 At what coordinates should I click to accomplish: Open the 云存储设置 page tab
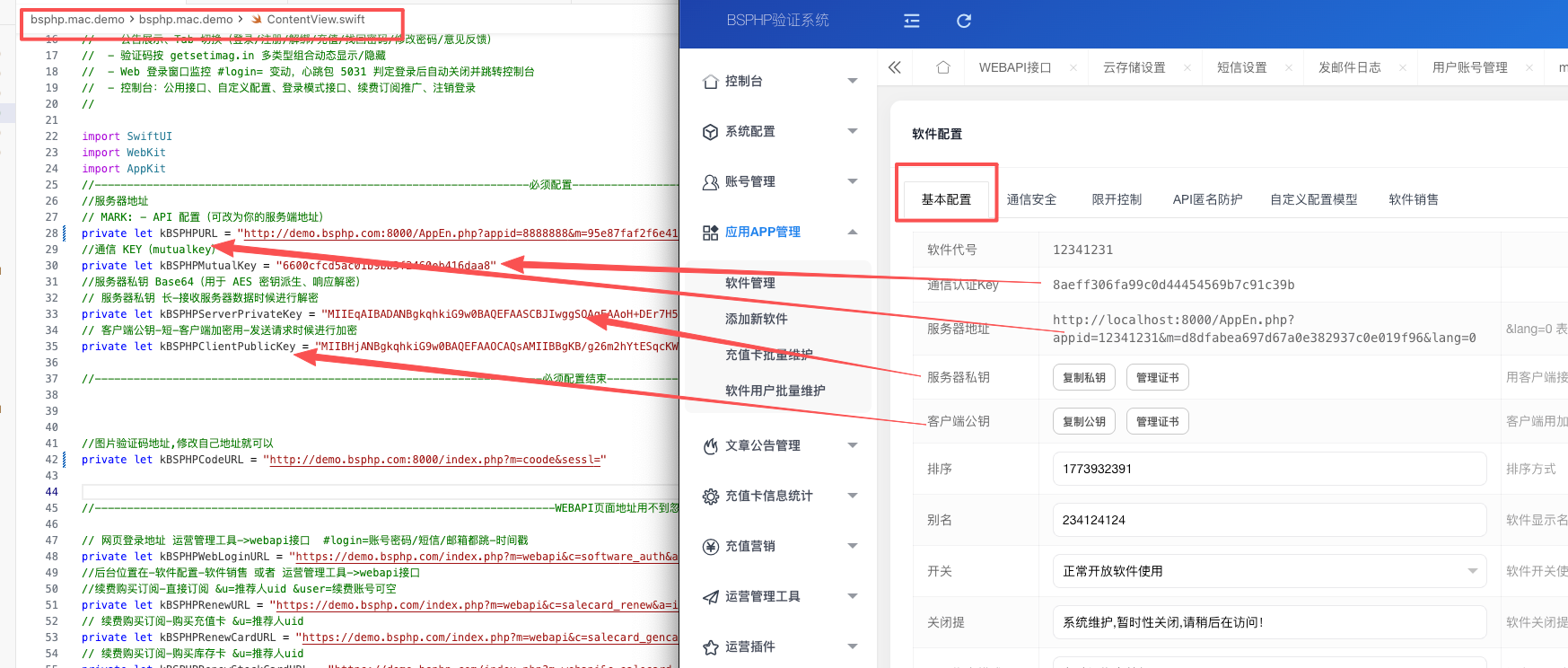coord(1134,68)
